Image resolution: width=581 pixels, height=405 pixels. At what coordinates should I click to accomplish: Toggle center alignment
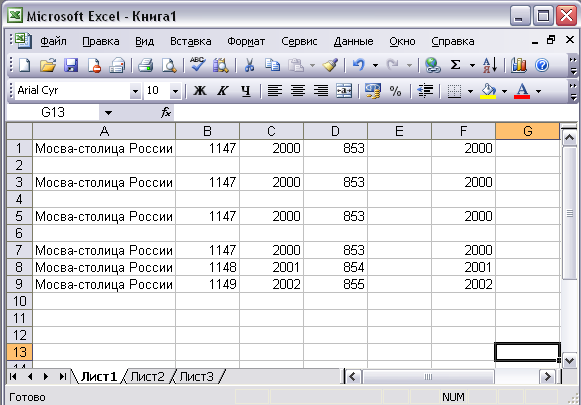[298, 91]
